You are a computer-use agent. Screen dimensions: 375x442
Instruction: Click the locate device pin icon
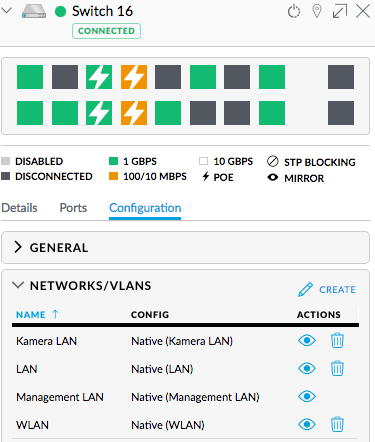[317, 11]
